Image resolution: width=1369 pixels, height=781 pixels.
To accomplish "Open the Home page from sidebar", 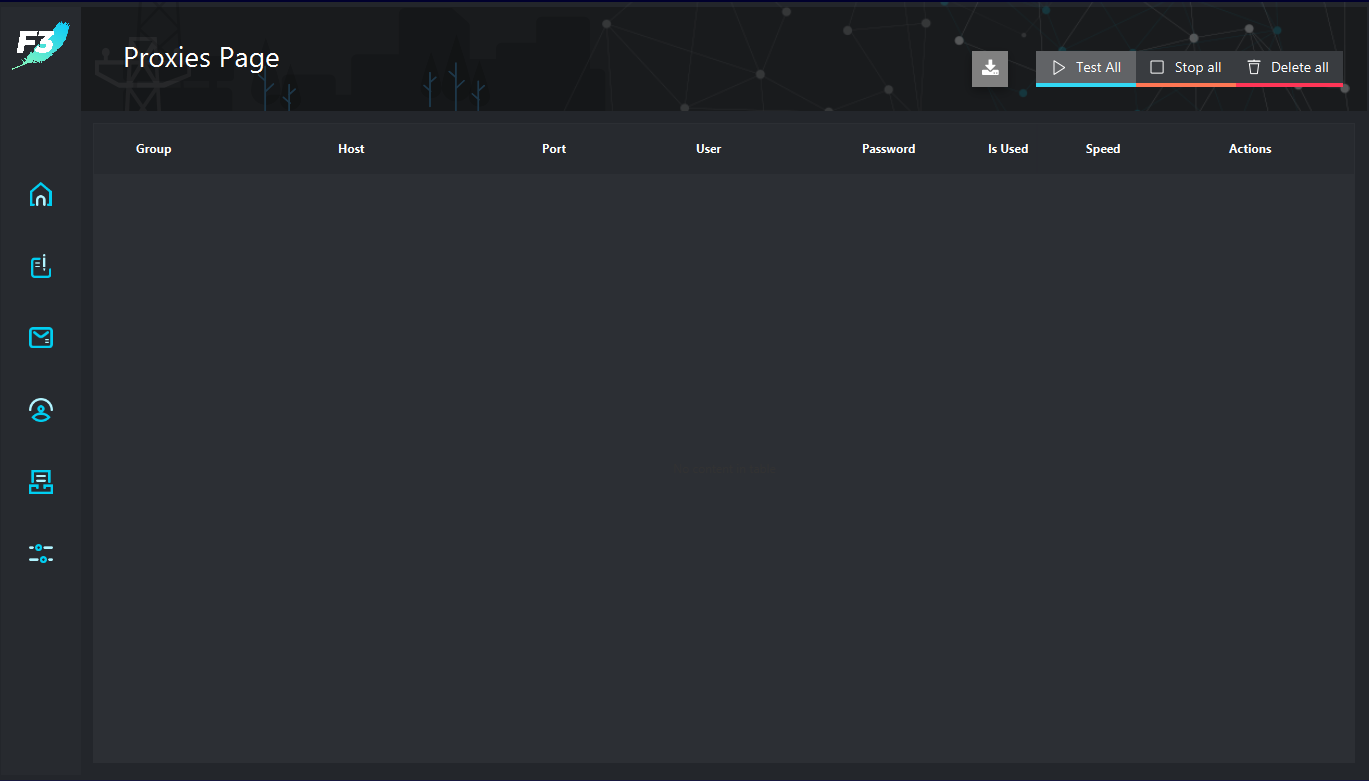I will [41, 195].
